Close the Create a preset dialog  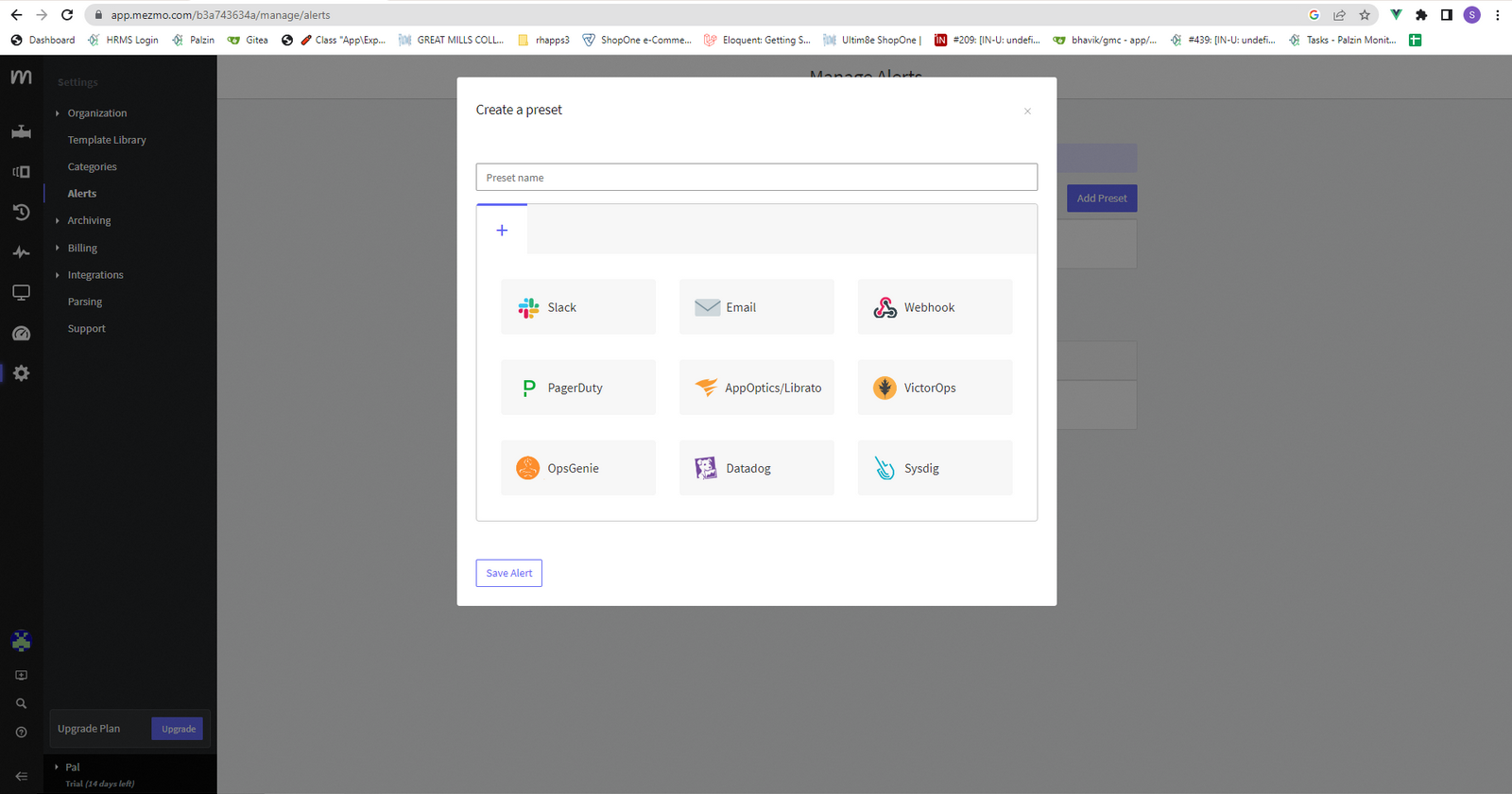1027,112
